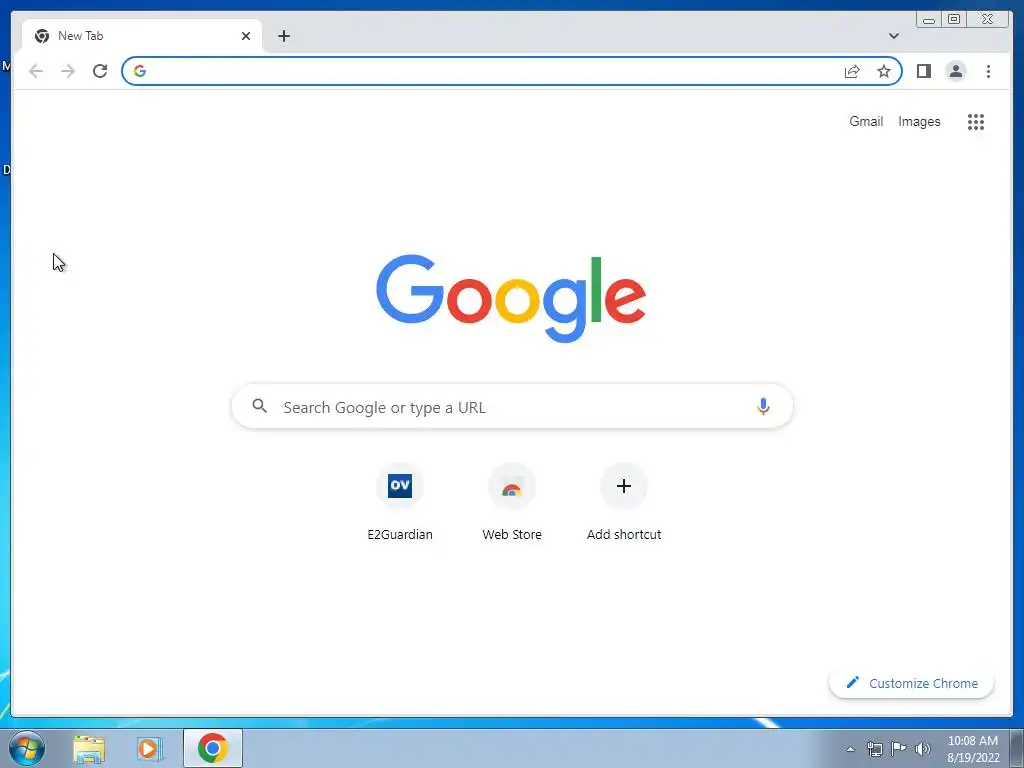
Task: Click the magnifier icon in the search box
Action: click(259, 406)
